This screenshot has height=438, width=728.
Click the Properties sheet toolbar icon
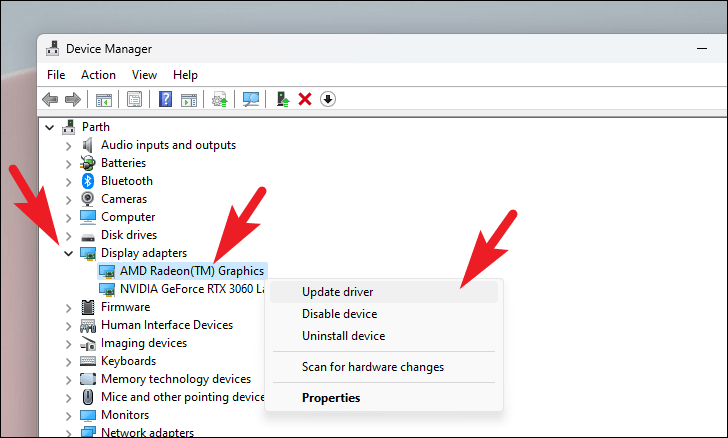(x=134, y=99)
